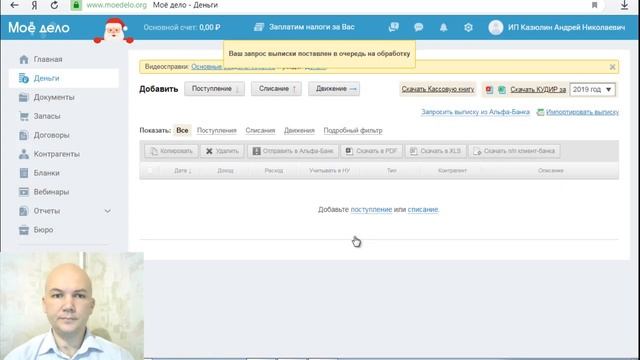Image resolution: width=640 pixels, height=360 pixels.
Task: Click the Расход column header
Action: pyautogui.click(x=273, y=171)
